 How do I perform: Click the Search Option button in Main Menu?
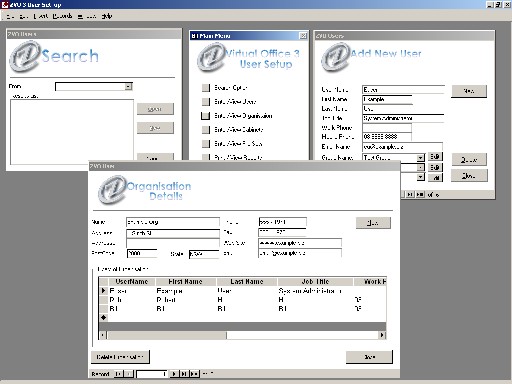(x=206, y=88)
